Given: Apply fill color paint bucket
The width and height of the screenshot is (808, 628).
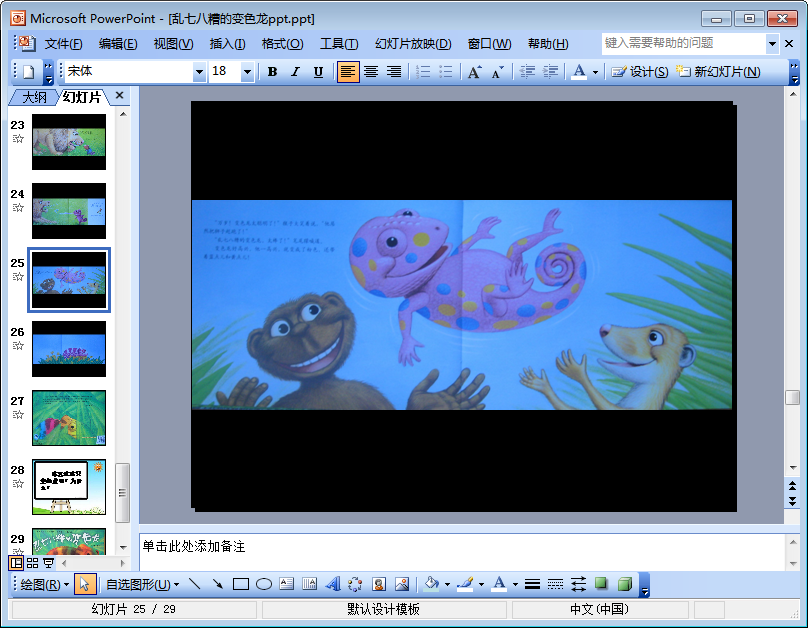Looking at the screenshot, I should click(x=432, y=584).
